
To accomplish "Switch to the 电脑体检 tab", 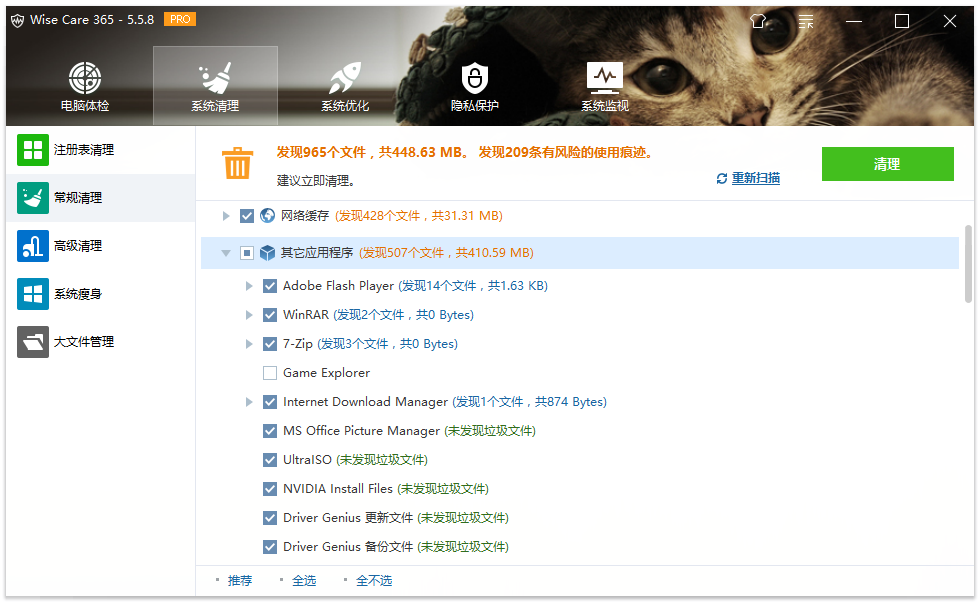I will 85,86.
